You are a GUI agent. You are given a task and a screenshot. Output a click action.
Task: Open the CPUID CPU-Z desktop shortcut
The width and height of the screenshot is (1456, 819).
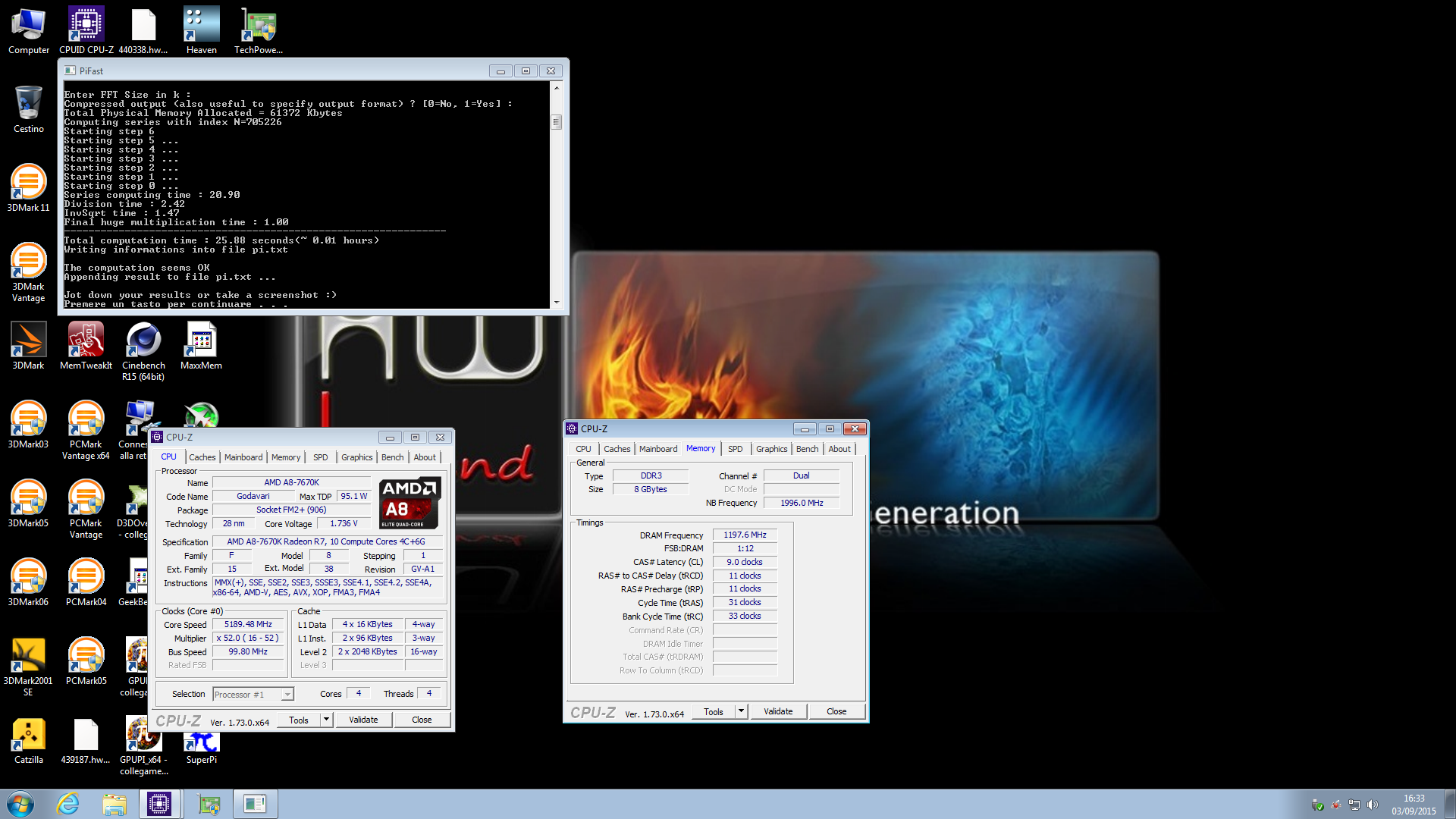tap(86, 31)
